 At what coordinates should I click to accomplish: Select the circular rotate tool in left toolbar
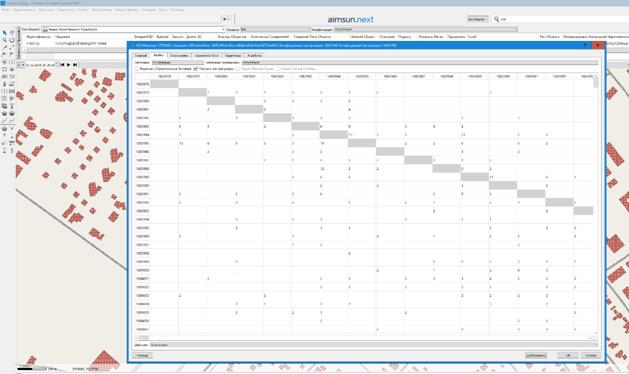click(12, 40)
